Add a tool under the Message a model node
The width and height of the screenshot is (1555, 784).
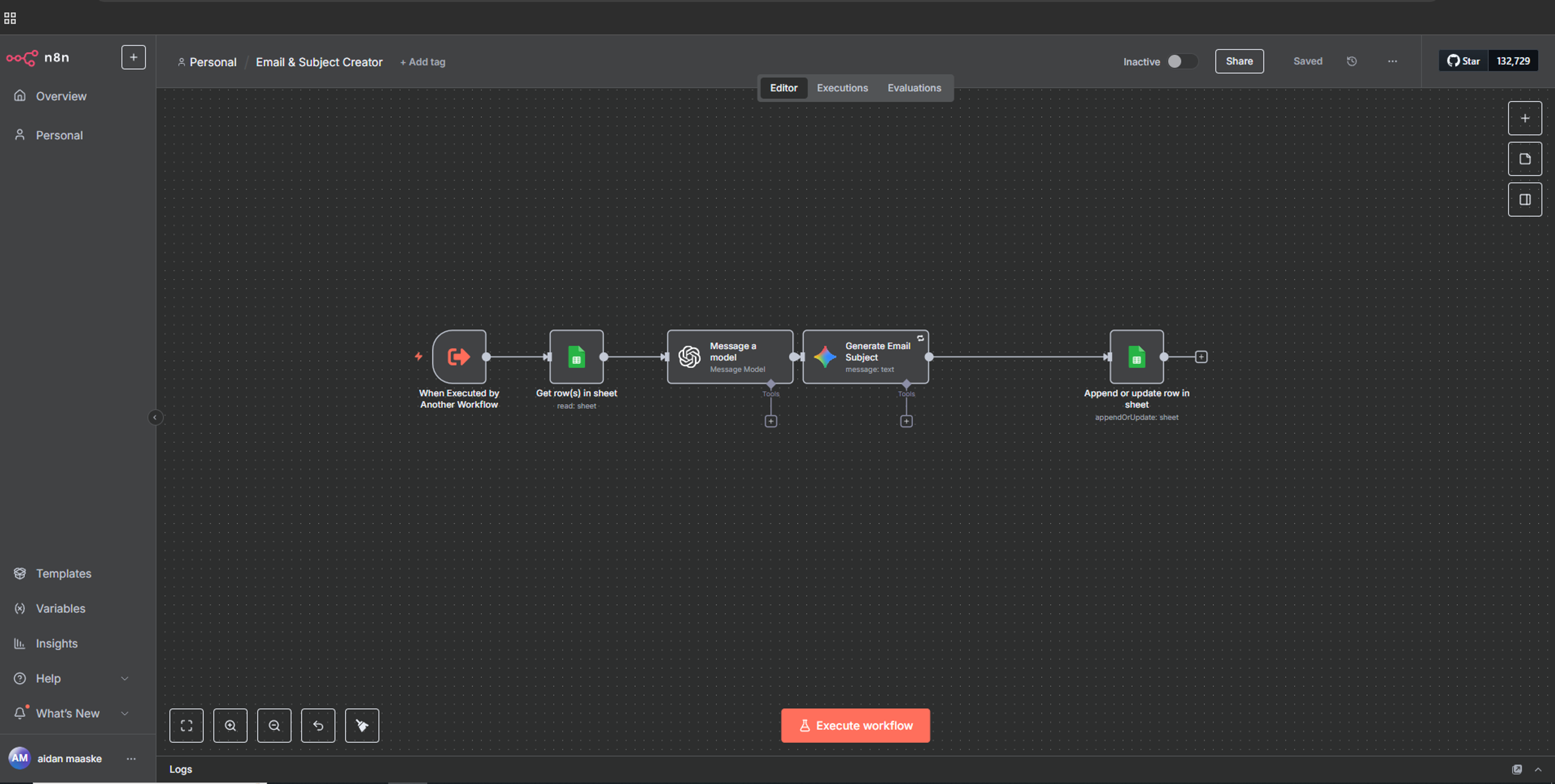pos(771,421)
